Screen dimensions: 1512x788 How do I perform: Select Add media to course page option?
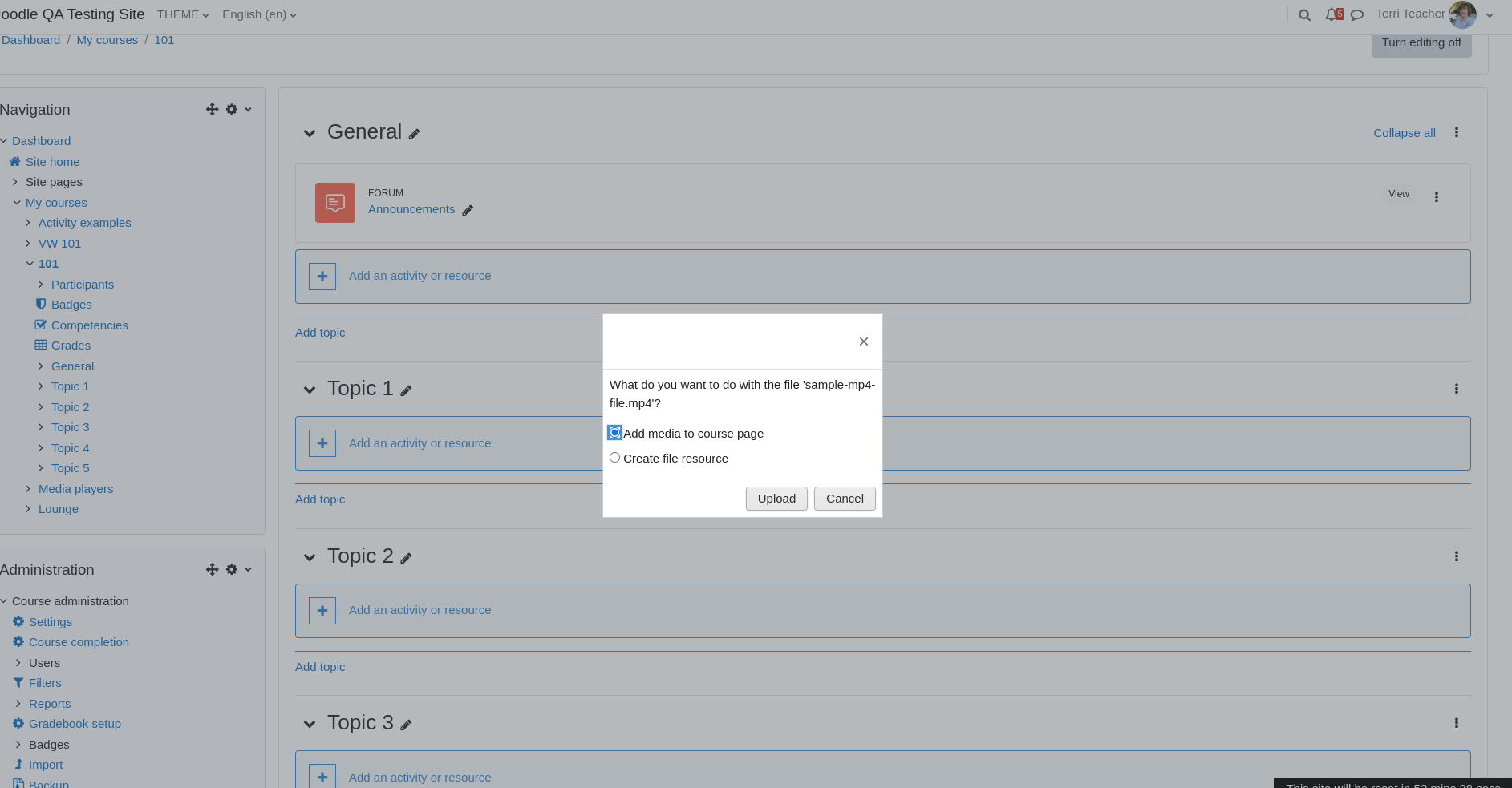pos(614,433)
